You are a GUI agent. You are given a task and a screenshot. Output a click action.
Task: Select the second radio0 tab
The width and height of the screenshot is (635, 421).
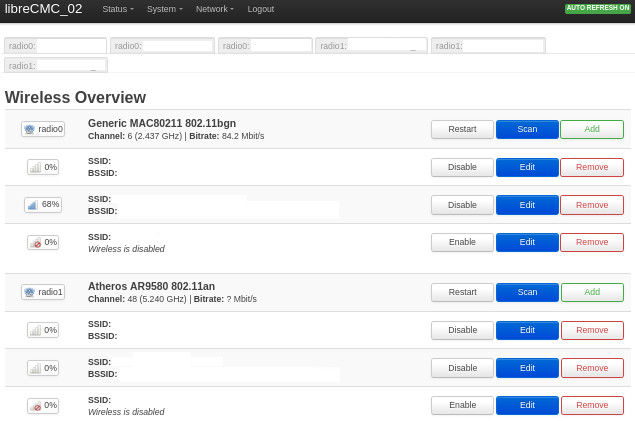[x=162, y=46]
